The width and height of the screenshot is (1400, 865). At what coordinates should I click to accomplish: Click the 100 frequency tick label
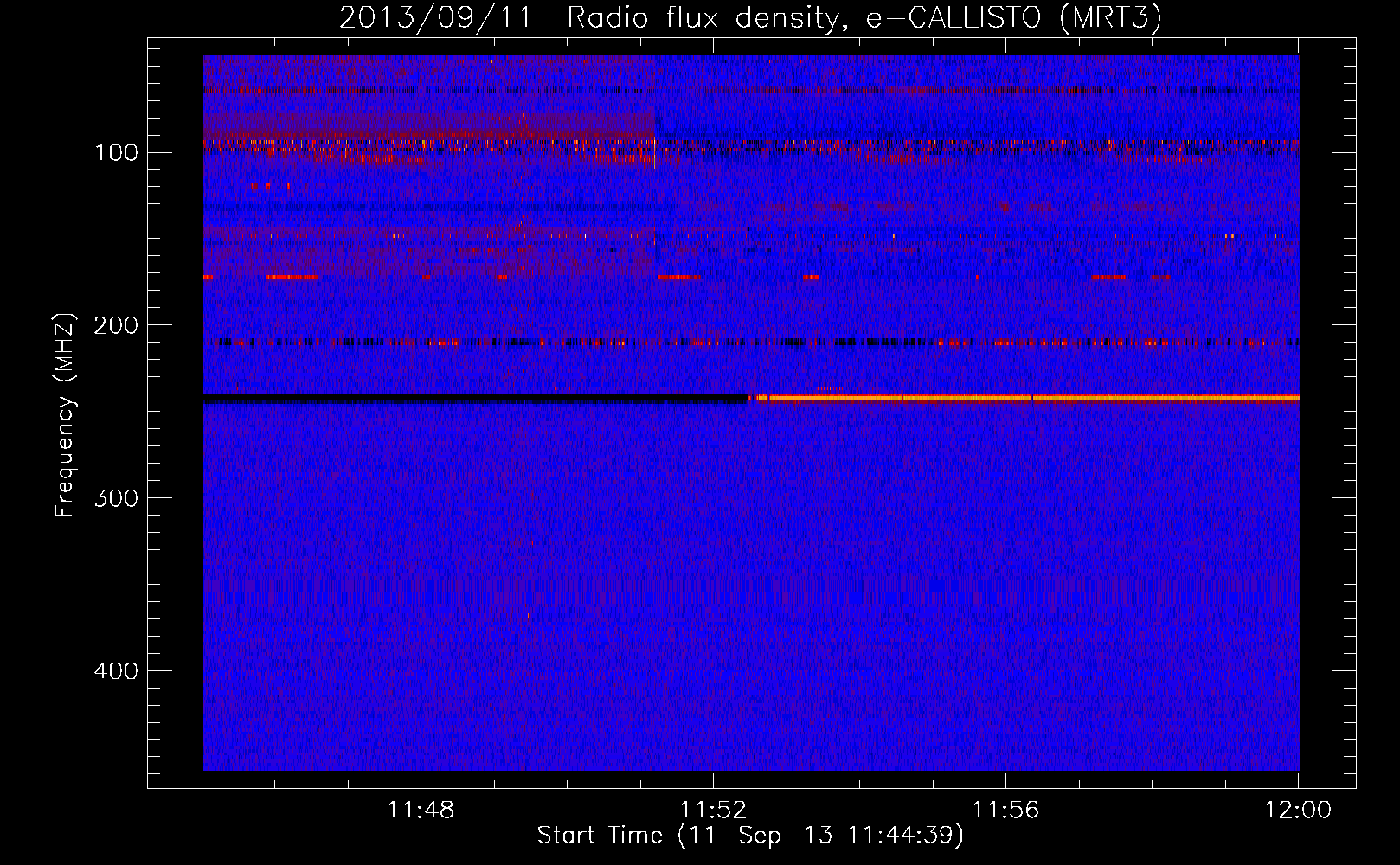pyautogui.click(x=117, y=153)
